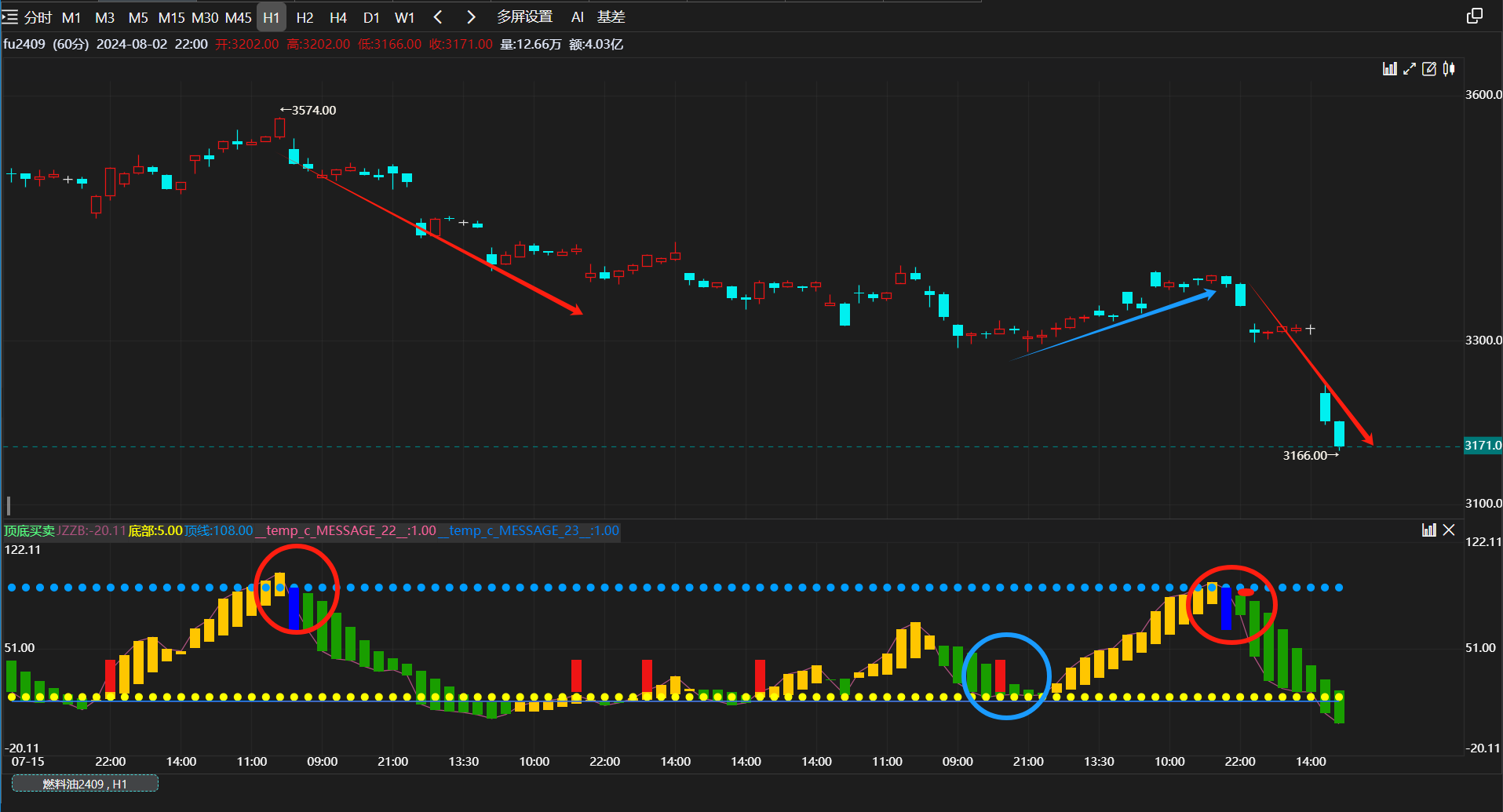Screen dimensions: 1503x812
Task: Open the drawing edit pencil icon
Action: (x=1429, y=69)
